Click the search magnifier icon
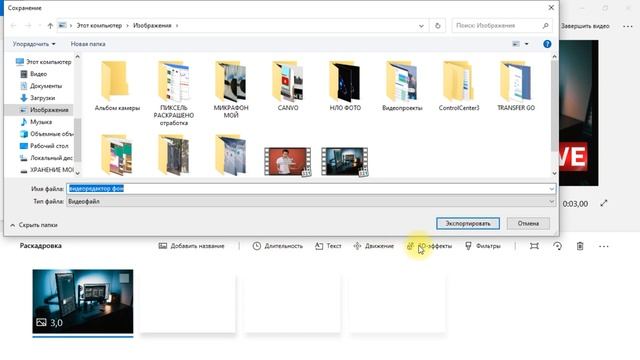The image size is (640, 360). click(x=545, y=26)
